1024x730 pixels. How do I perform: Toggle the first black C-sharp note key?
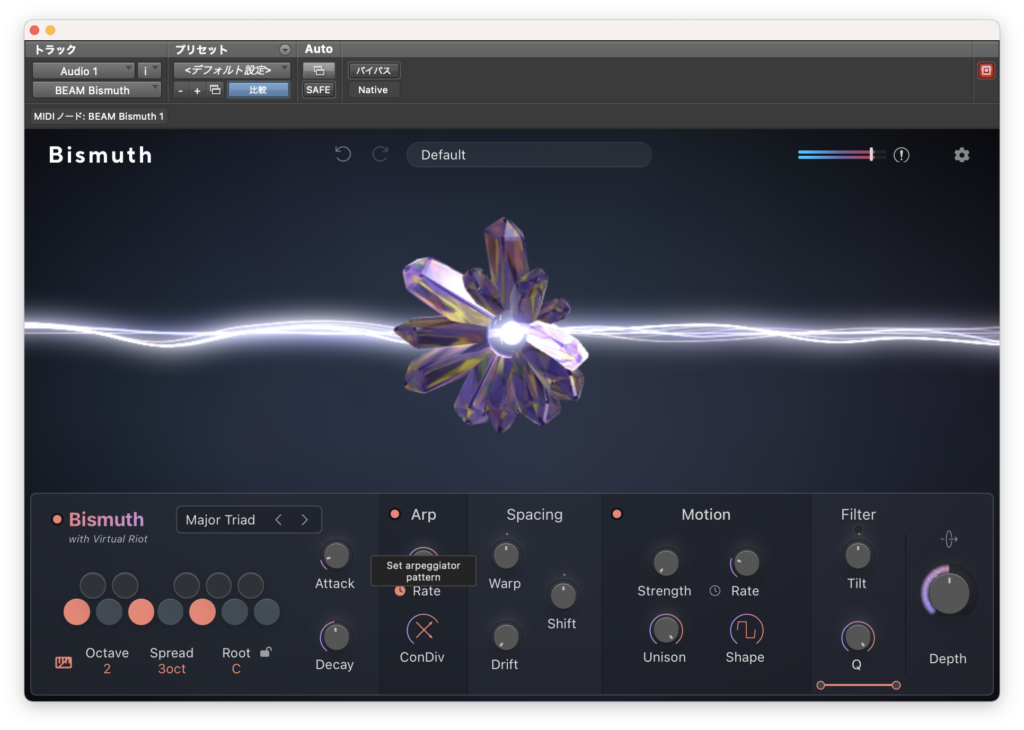tap(92, 585)
